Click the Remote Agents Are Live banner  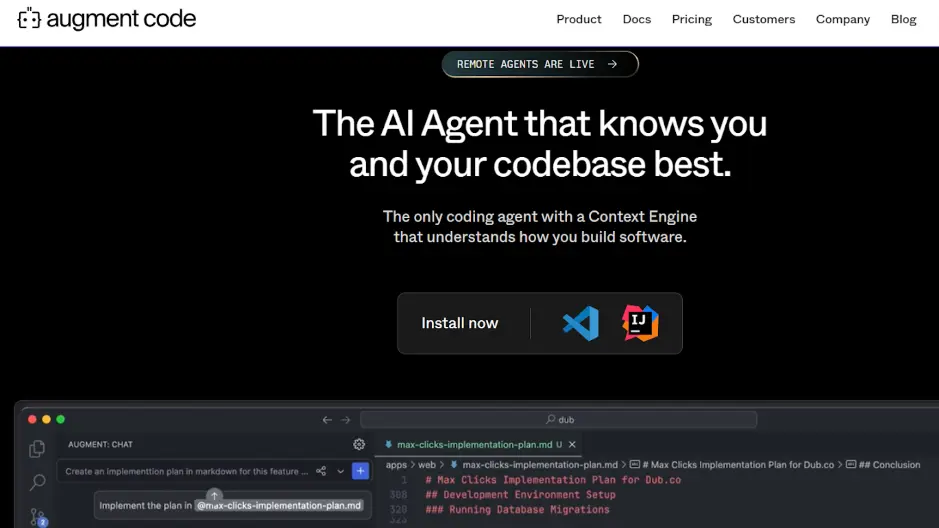point(540,64)
